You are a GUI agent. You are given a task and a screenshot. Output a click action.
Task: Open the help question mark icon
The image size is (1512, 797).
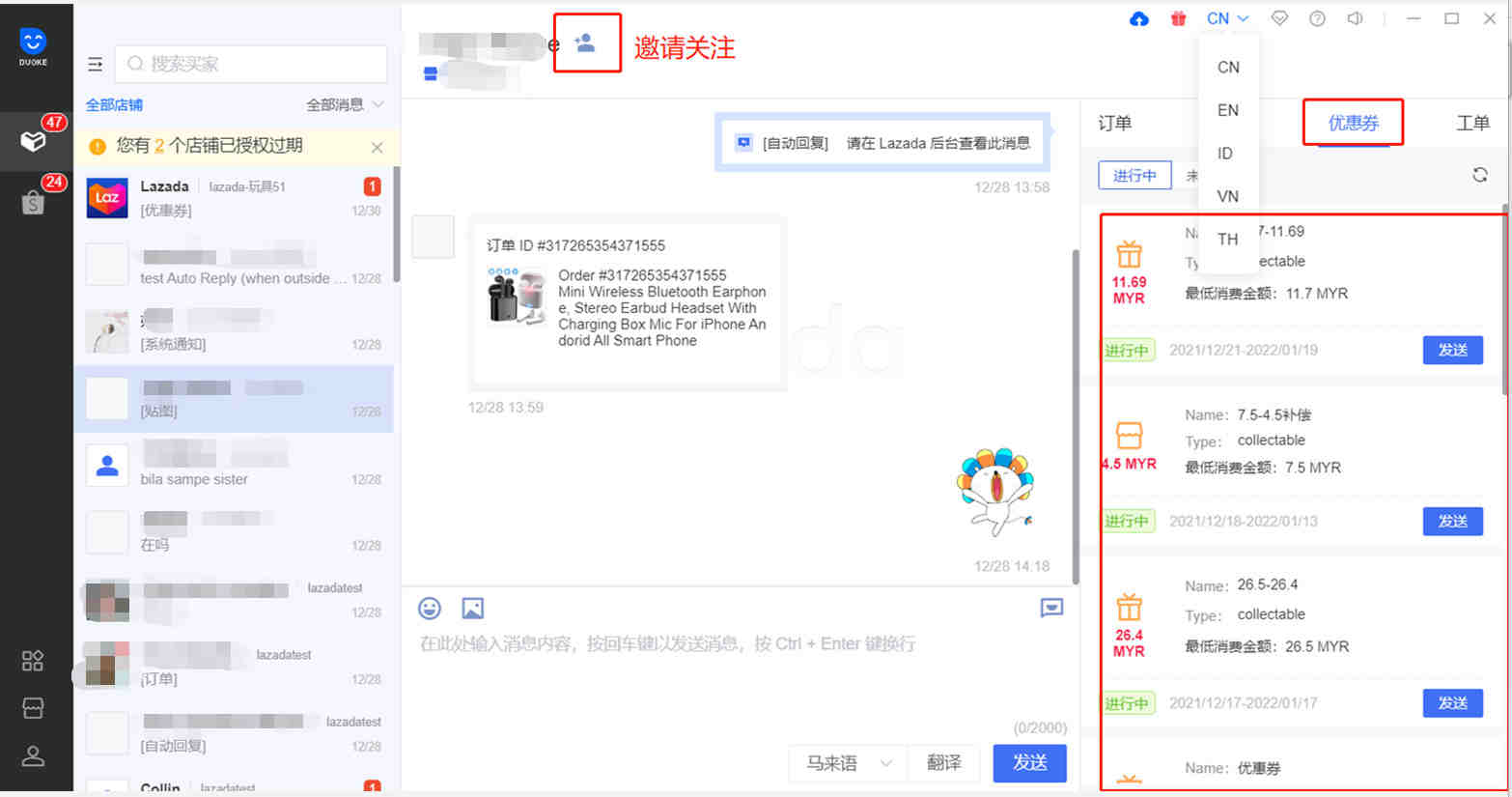click(1317, 18)
